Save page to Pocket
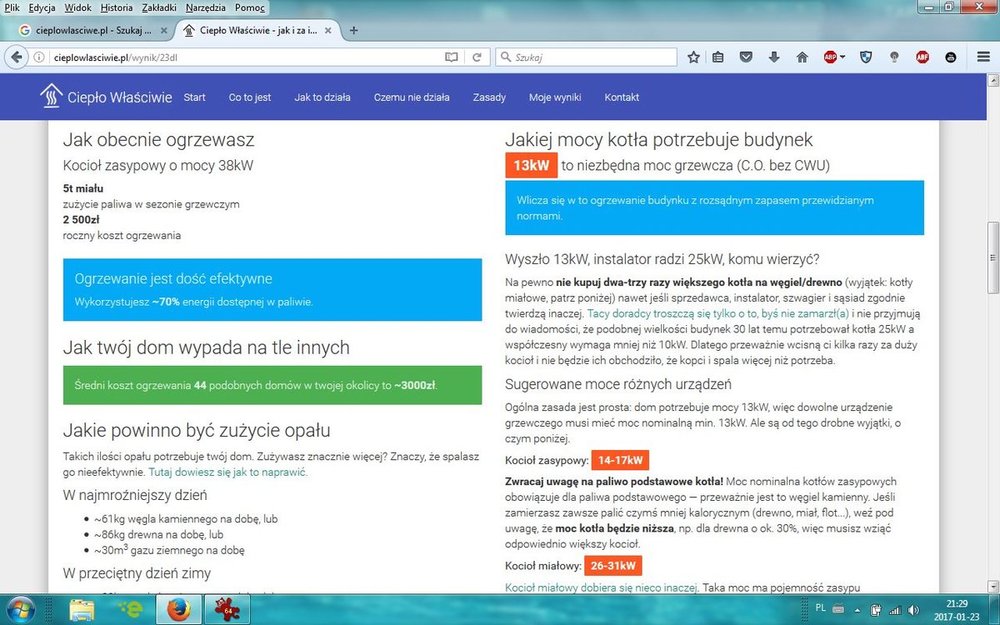Screen dimensions: 1000x625 (746, 58)
